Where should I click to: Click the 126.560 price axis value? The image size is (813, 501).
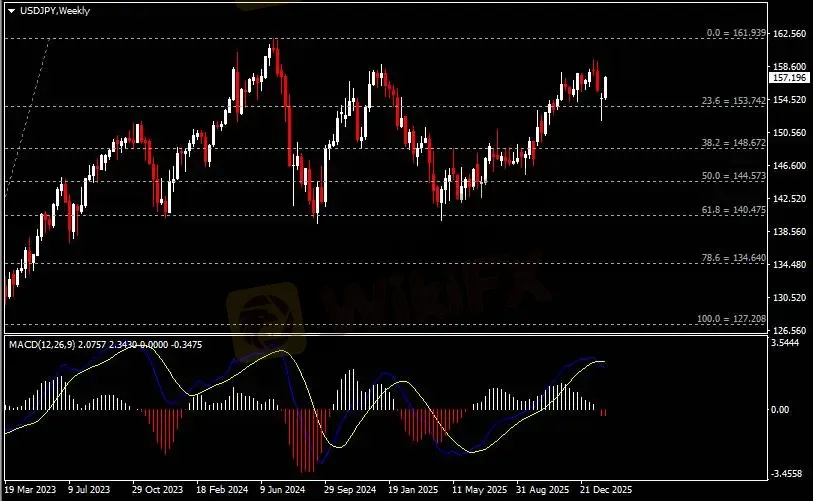coord(790,330)
